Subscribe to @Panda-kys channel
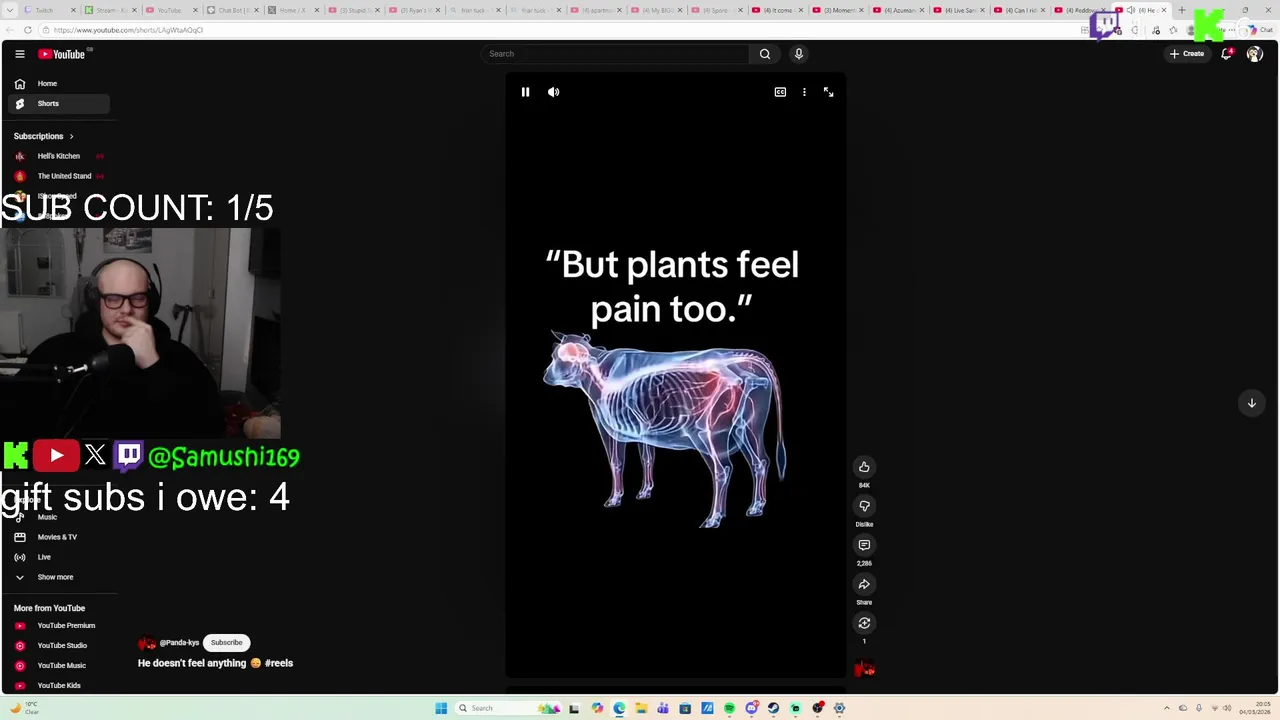The image size is (1280, 720). (226, 643)
